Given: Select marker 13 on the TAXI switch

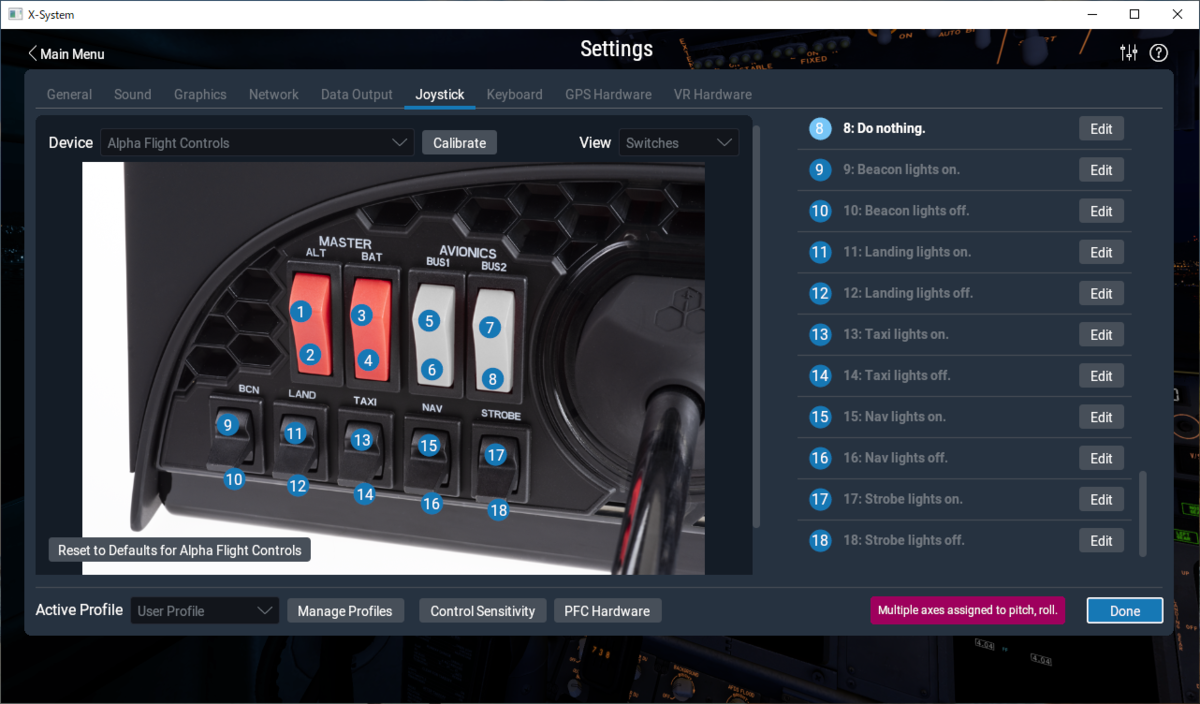Looking at the screenshot, I should [x=362, y=439].
